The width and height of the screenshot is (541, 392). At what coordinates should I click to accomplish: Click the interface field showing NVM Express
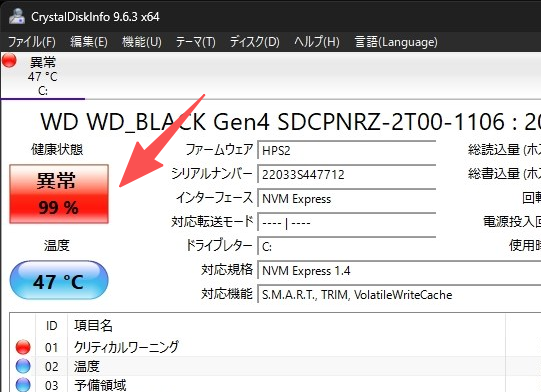346,198
